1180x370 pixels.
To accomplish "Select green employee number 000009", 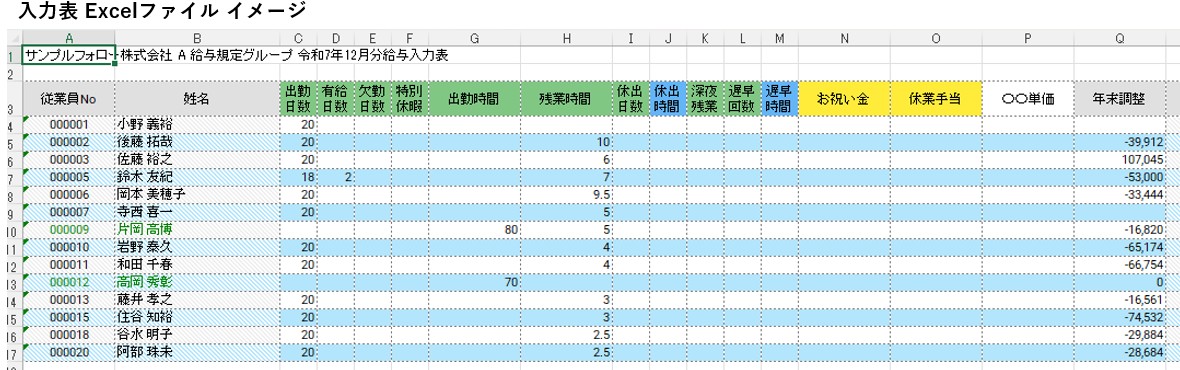I will [69, 229].
